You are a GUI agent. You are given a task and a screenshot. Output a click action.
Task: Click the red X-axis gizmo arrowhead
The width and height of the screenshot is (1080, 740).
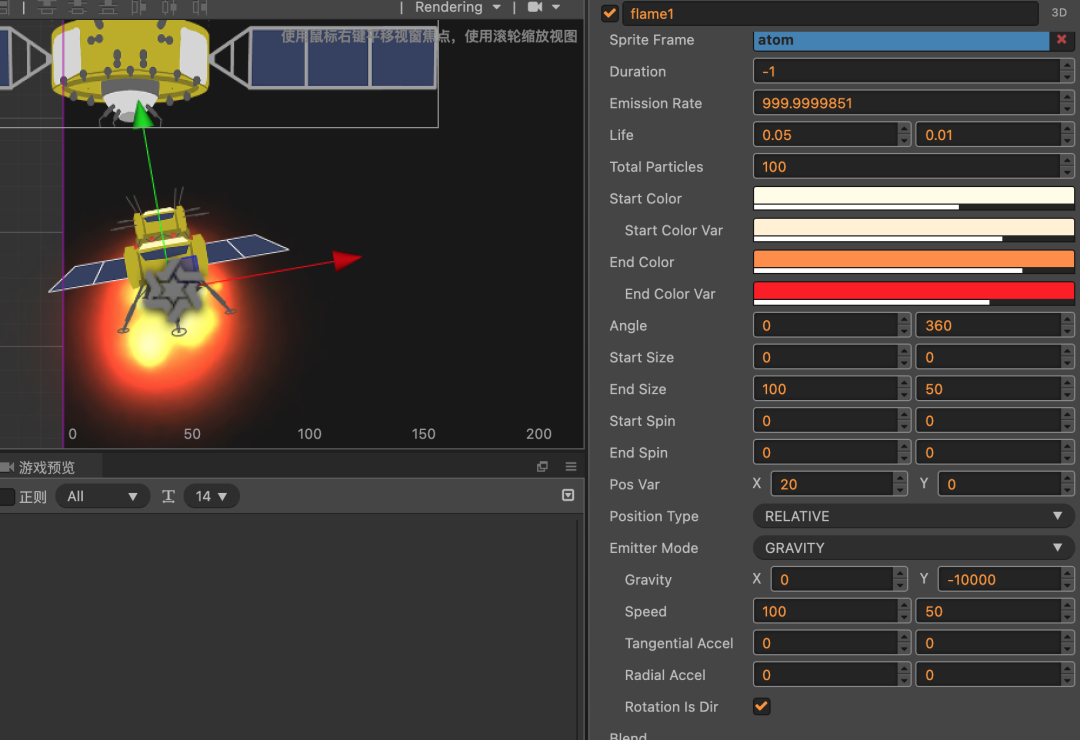click(x=347, y=259)
